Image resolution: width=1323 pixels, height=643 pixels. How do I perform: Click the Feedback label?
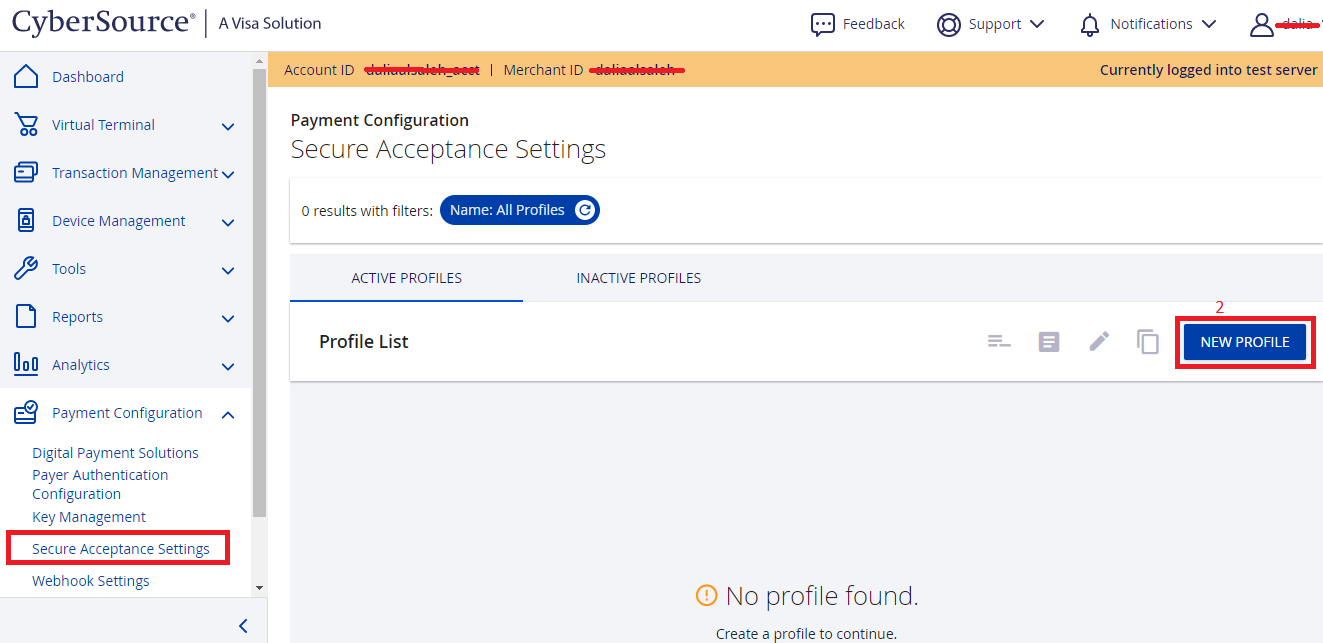click(874, 24)
